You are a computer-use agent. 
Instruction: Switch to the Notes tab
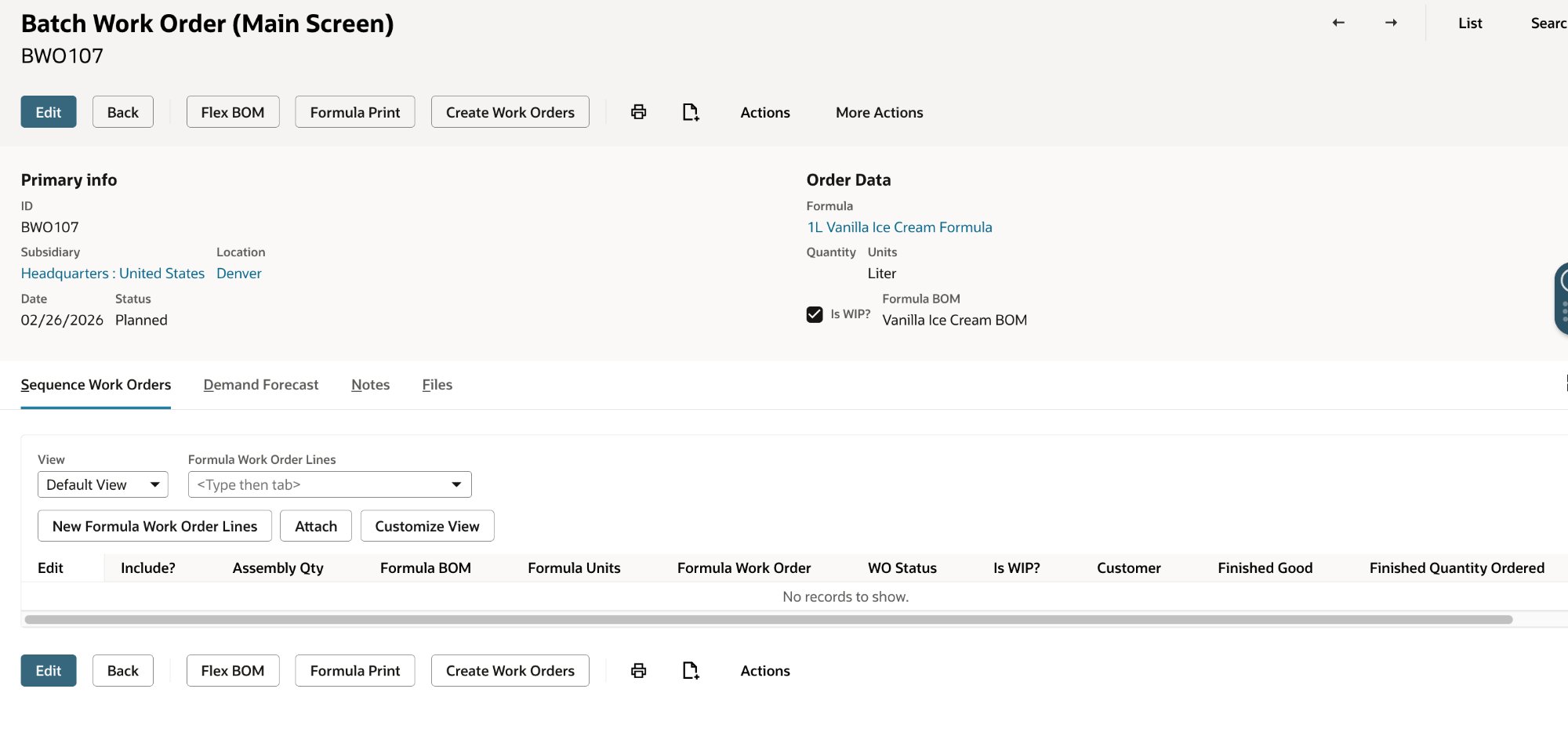coord(370,385)
